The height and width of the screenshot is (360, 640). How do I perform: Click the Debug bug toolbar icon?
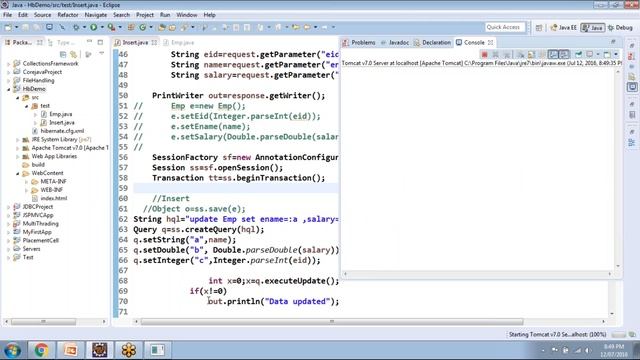pyautogui.click(x=76, y=27)
